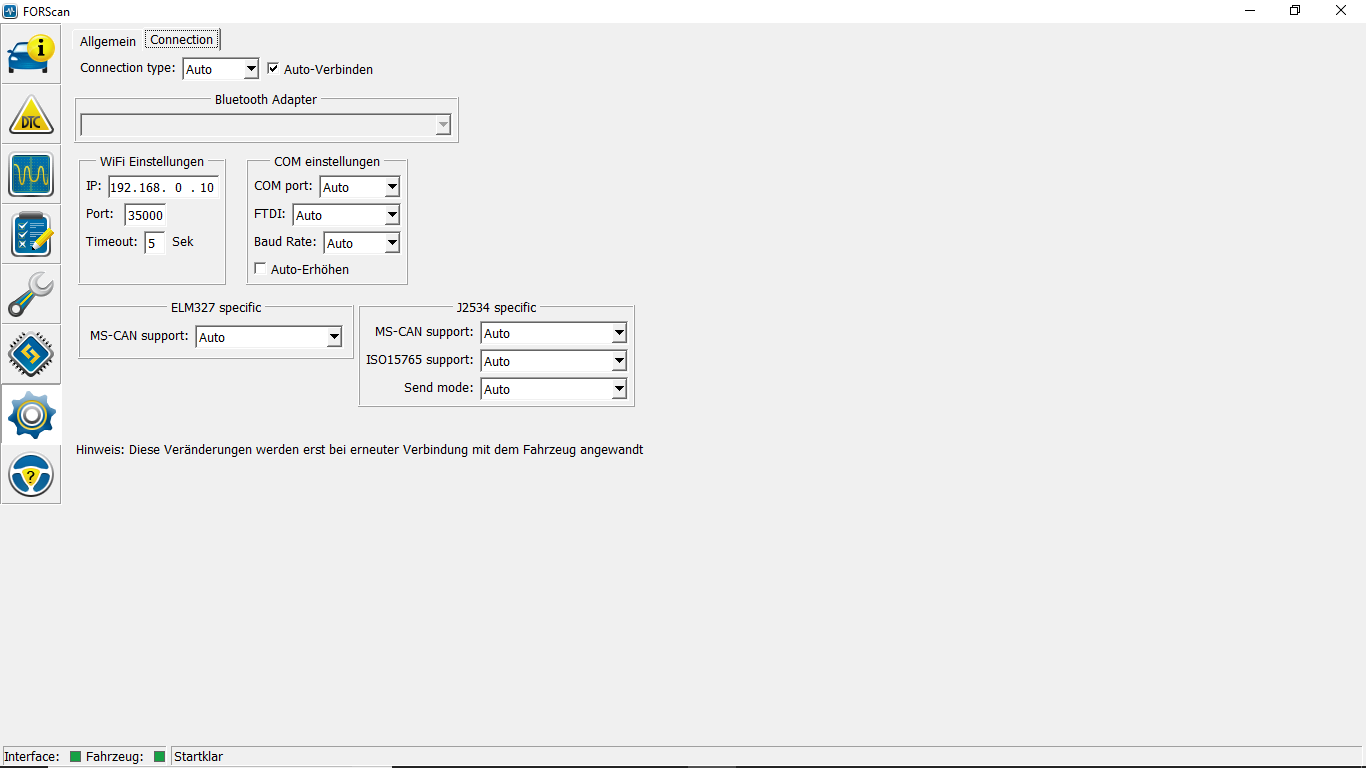Open the oscilloscope live data section
The image size is (1366, 768).
[31, 175]
